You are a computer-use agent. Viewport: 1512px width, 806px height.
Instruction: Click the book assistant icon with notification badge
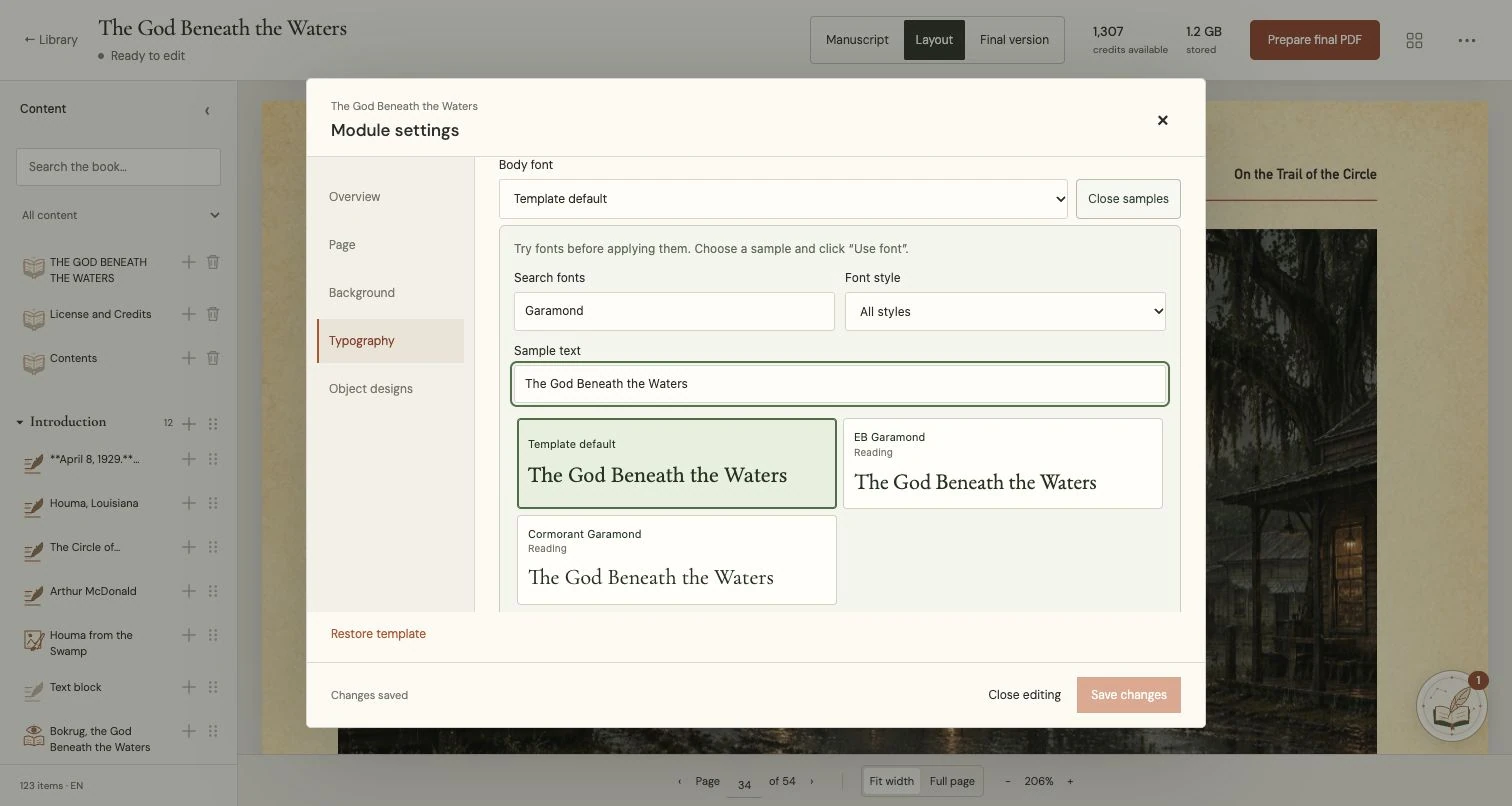[x=1451, y=705]
